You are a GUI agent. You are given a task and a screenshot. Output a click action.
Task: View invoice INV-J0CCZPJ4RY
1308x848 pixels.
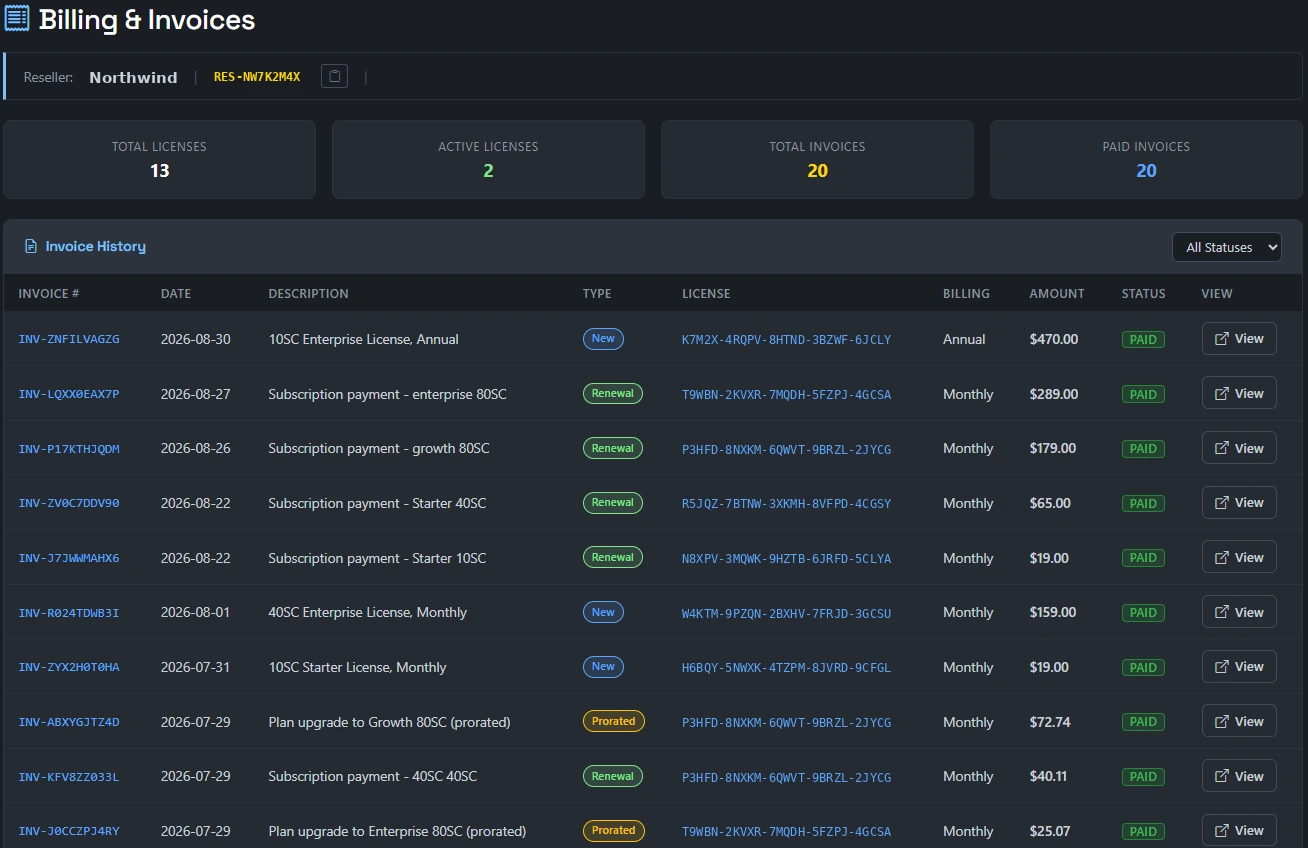click(1239, 831)
